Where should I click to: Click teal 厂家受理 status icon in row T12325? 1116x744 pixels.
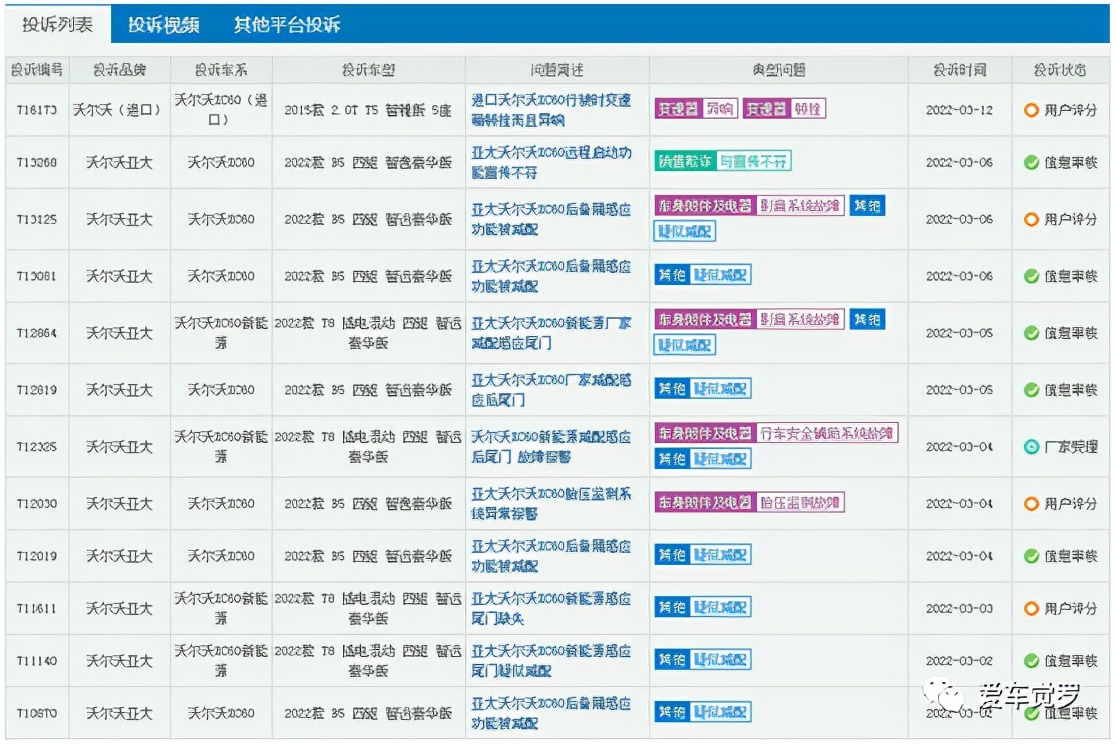[1031, 447]
